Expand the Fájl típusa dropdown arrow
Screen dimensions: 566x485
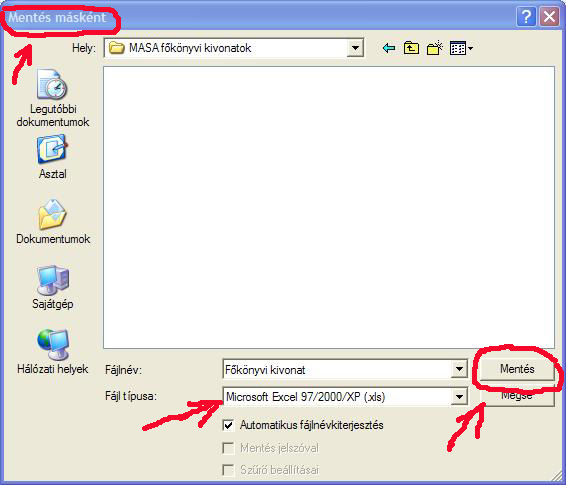tap(459, 397)
